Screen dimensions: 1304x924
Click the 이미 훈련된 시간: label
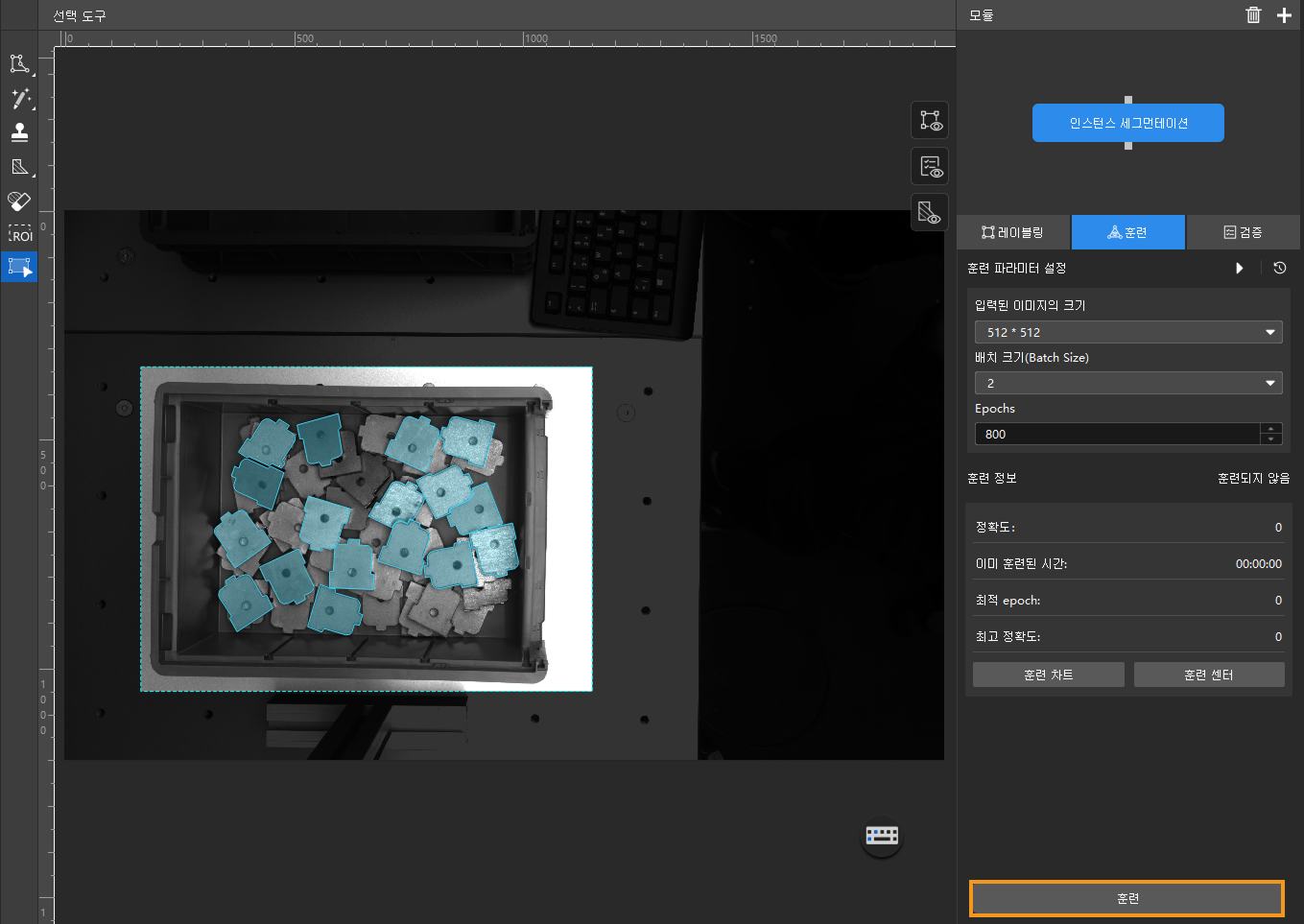tap(1021, 563)
